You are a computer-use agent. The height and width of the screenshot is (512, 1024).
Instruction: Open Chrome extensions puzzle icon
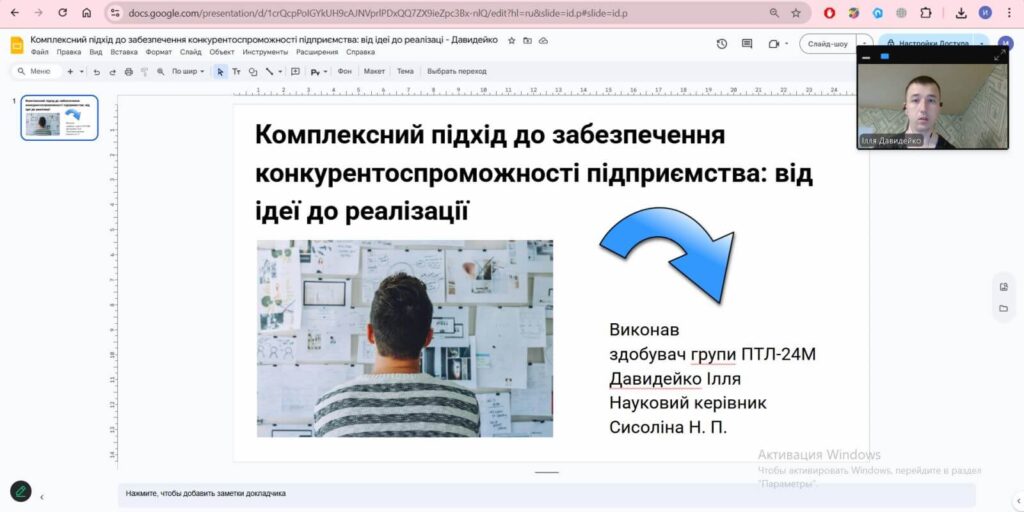925,13
